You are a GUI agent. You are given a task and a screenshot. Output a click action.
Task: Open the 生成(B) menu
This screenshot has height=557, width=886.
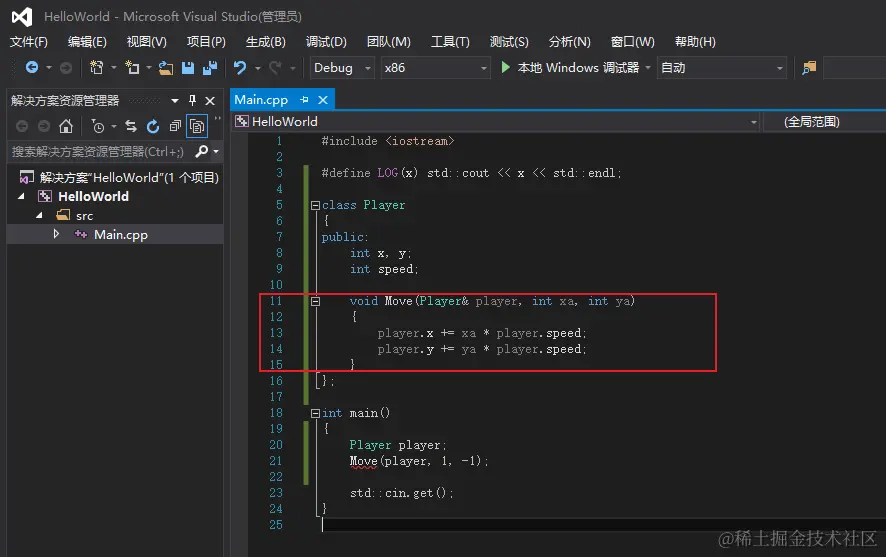click(x=266, y=42)
